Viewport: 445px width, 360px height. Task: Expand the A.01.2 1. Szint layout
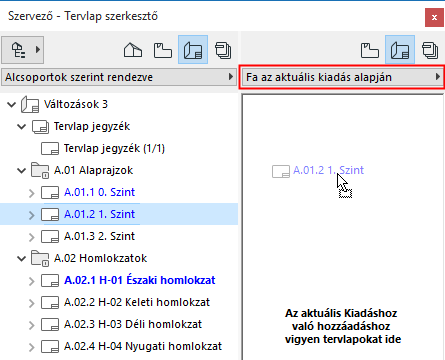pyautogui.click(x=32, y=215)
